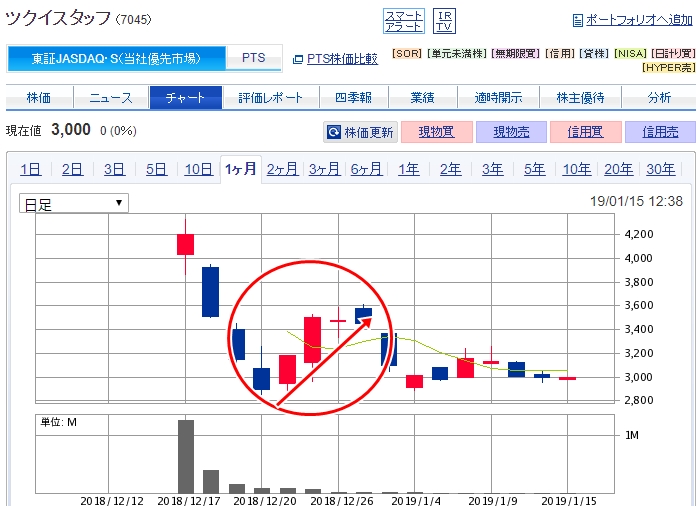
Task: Open the IR TV icon
Action: coord(444,20)
